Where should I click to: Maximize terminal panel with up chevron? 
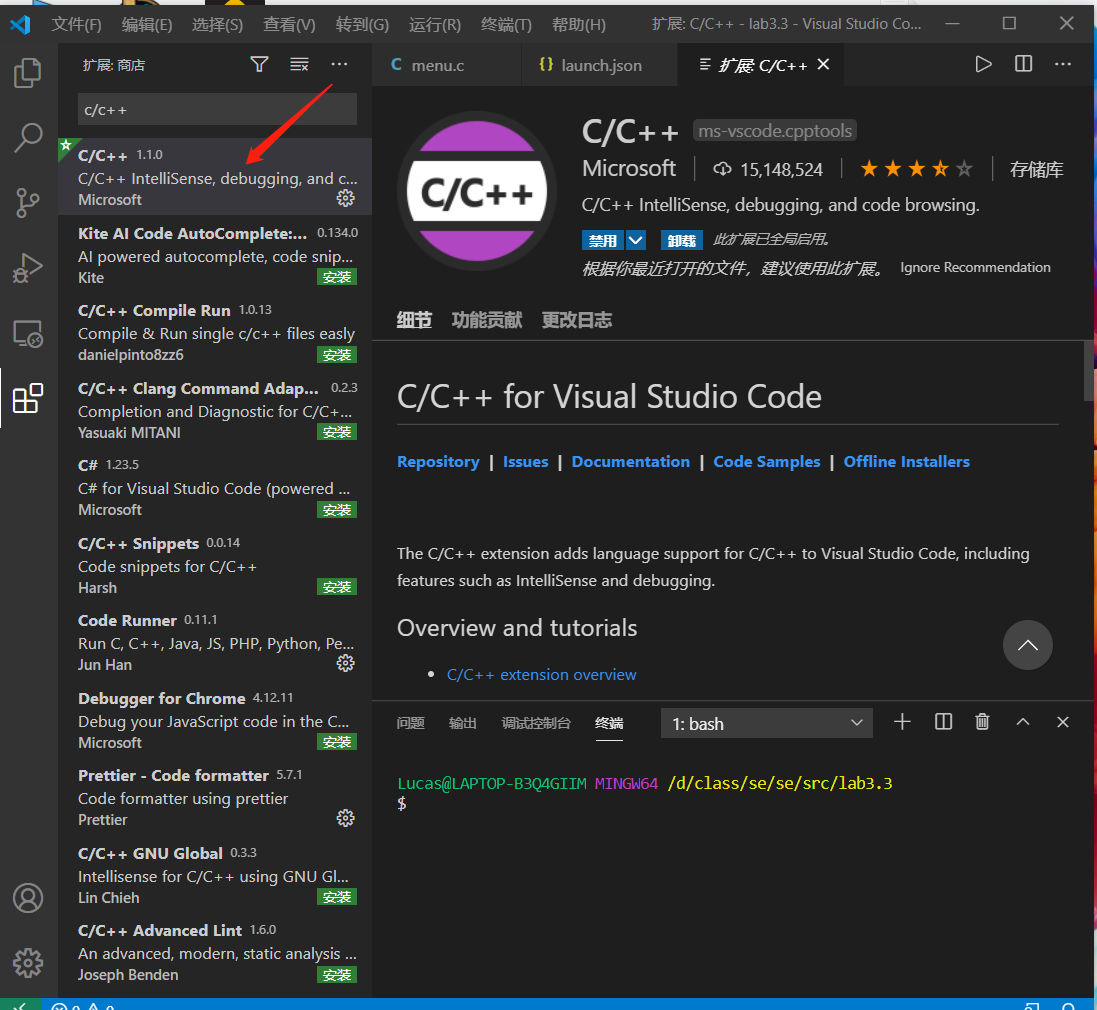coord(1023,722)
